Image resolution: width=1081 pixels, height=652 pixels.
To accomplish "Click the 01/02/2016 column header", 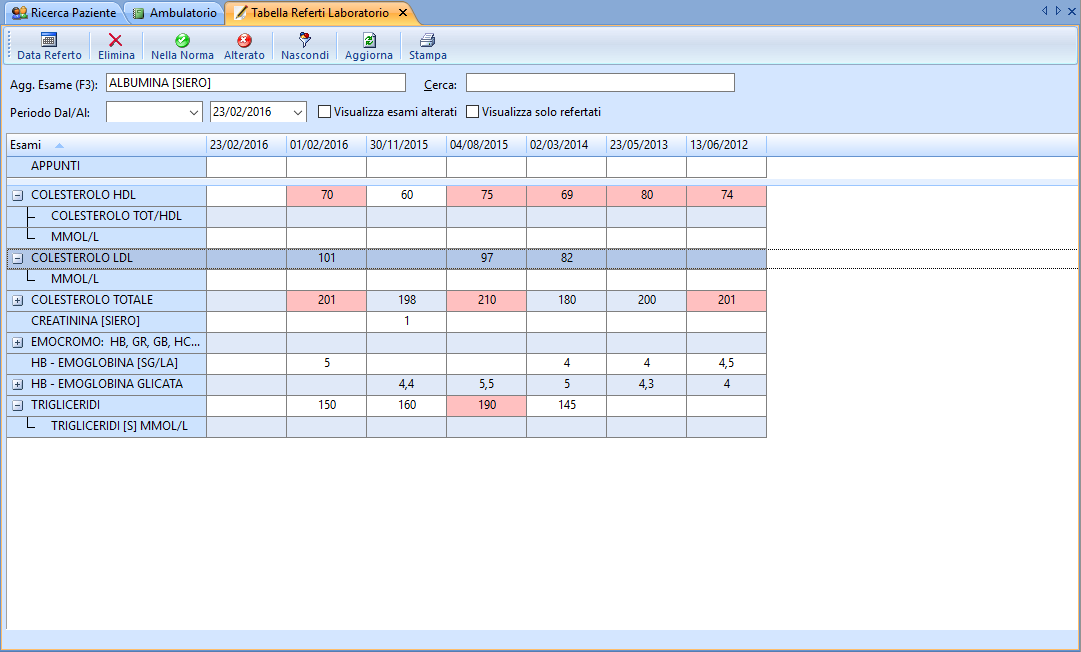I will click(x=327, y=145).
